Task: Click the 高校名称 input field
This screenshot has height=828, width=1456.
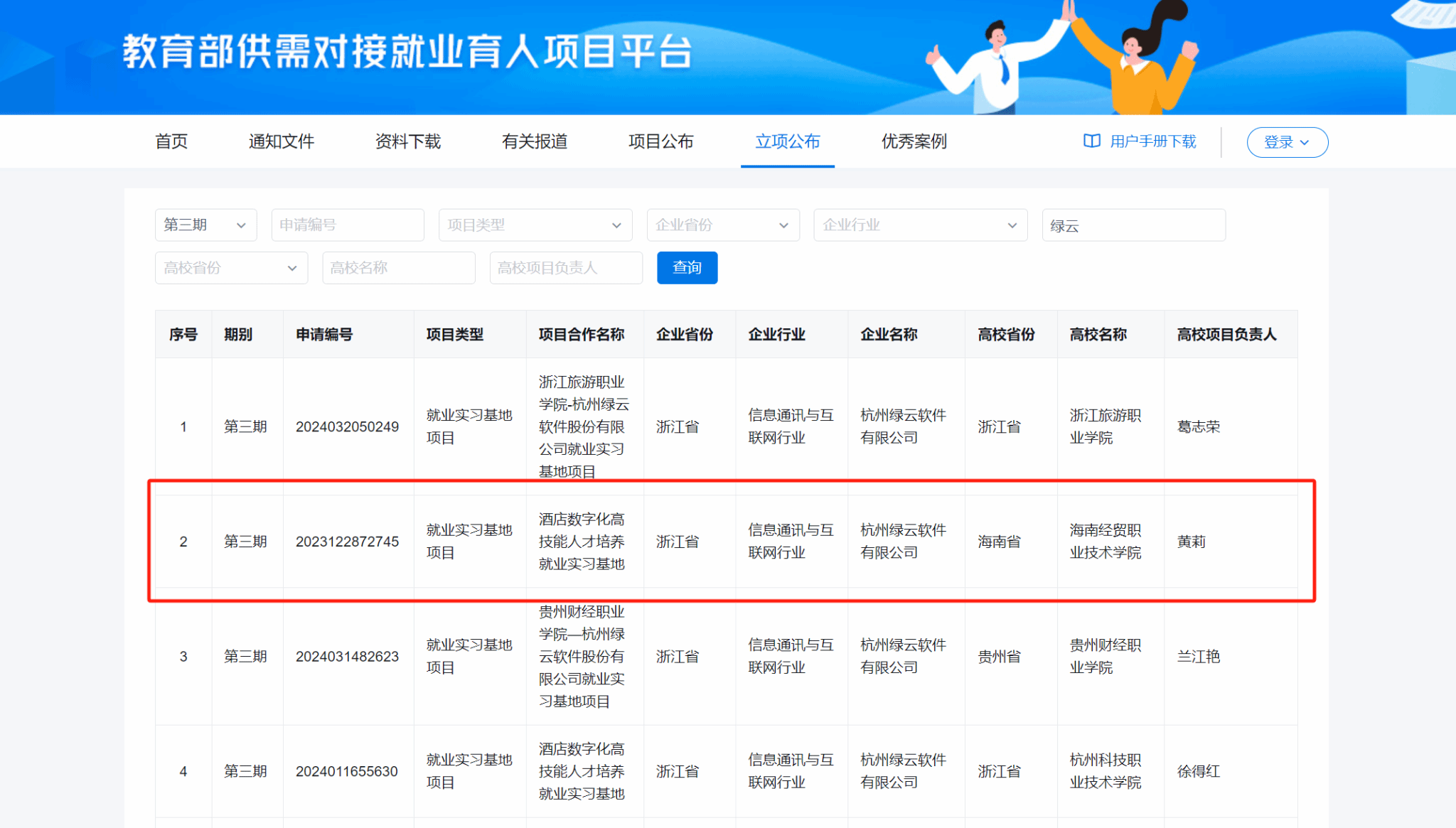Action: (398, 268)
